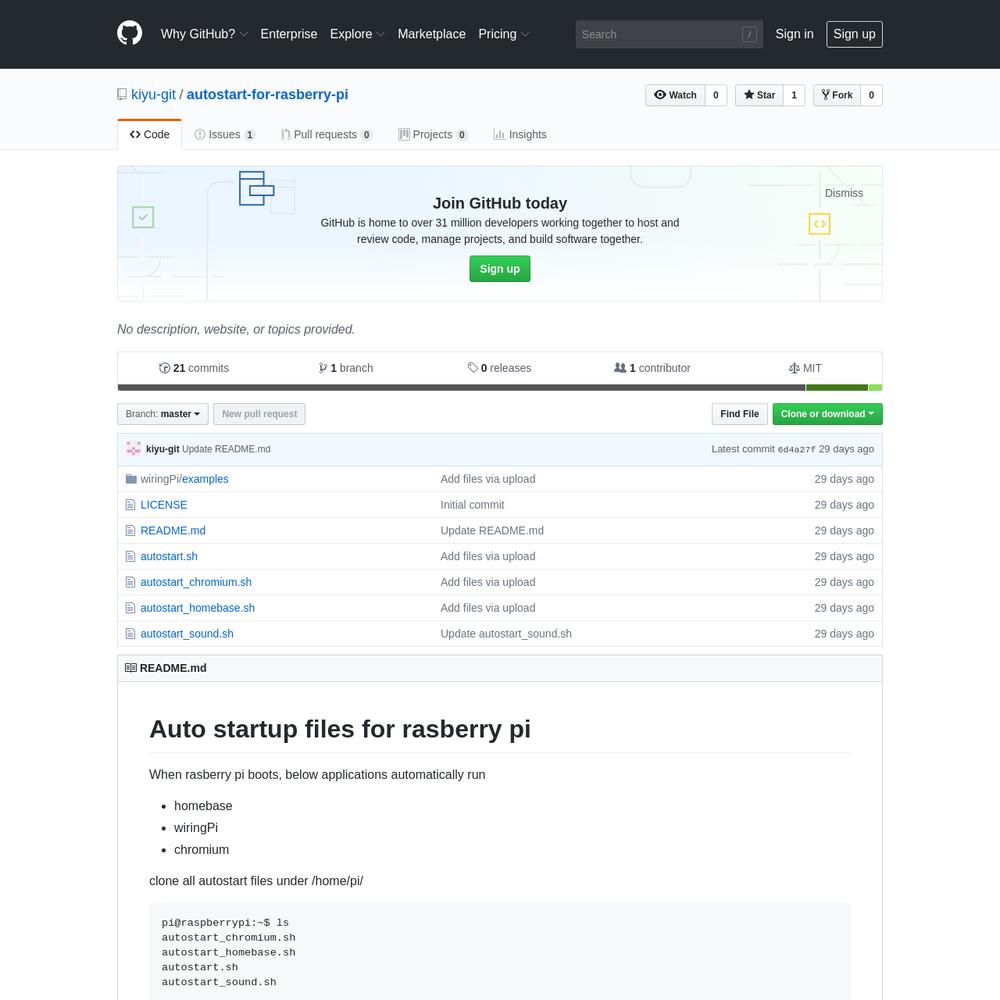
Task: Click the repository book icon beside kiyu-git
Action: 122,95
